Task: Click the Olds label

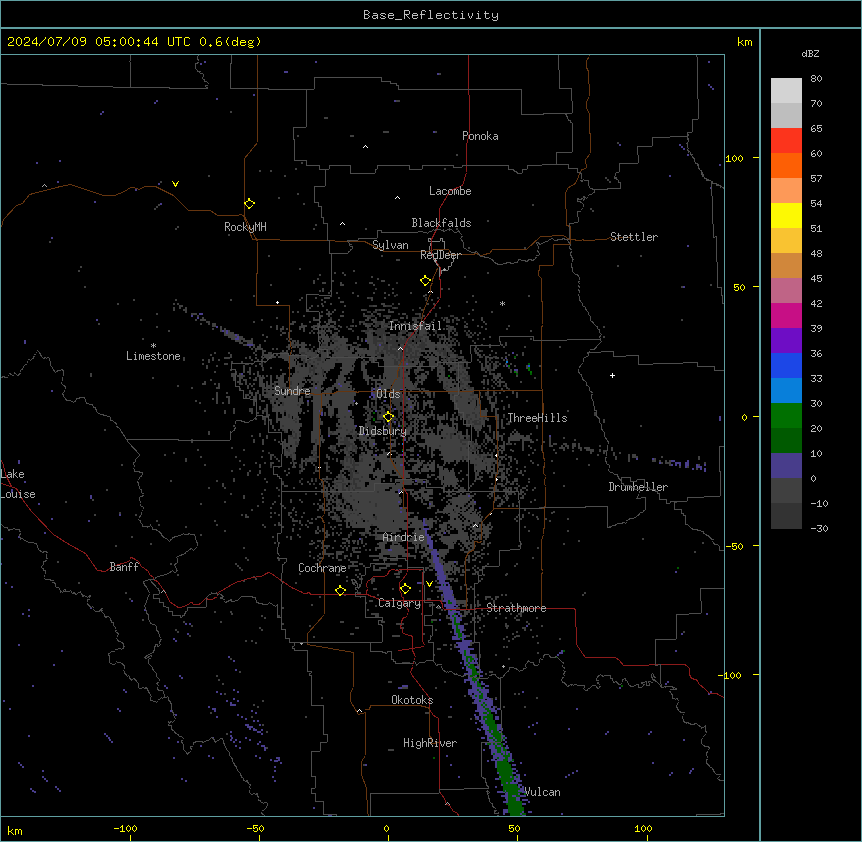Action: (388, 394)
